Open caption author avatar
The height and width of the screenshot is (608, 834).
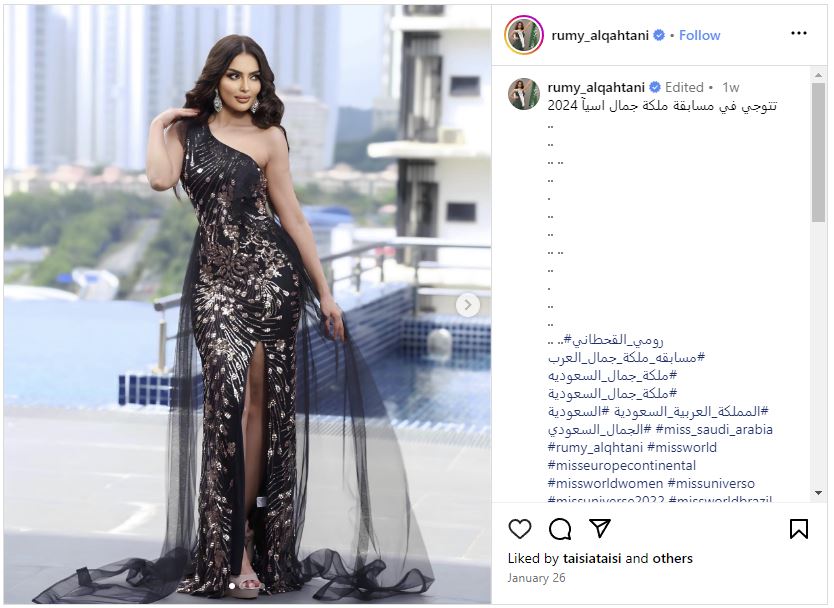point(524,94)
